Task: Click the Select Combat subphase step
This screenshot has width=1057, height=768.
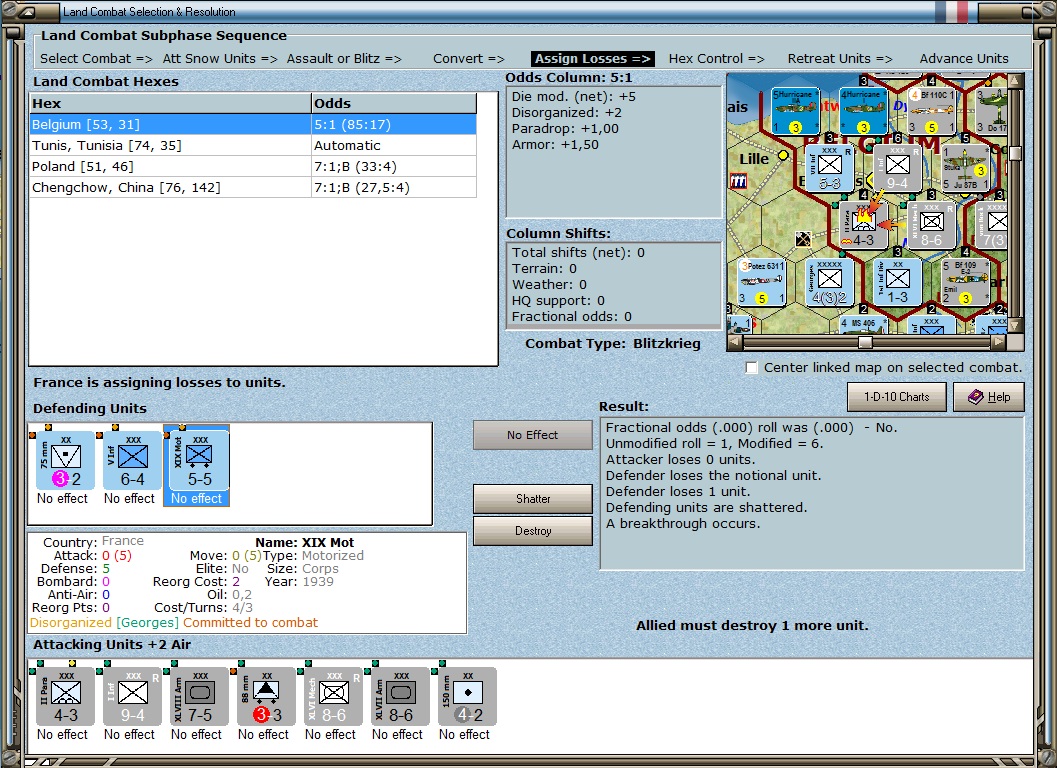Action: (96, 59)
